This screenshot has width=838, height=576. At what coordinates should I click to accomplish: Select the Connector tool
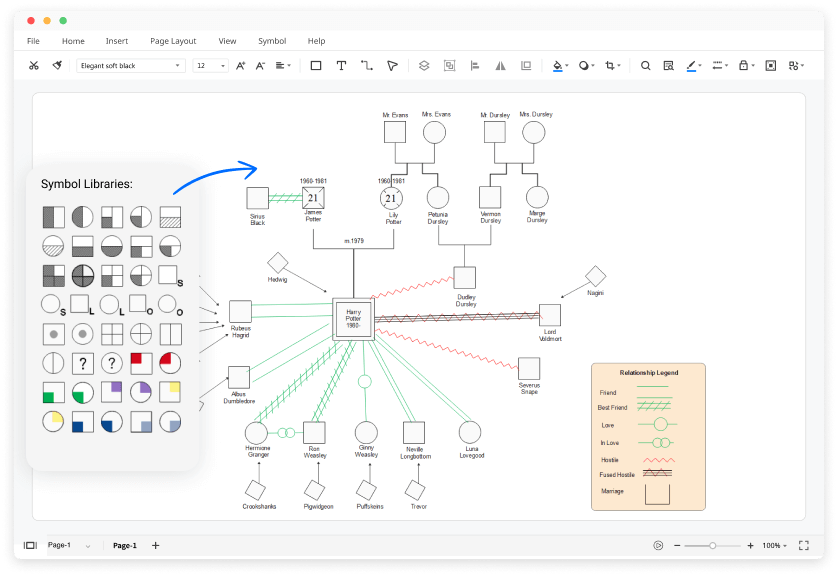[367, 66]
